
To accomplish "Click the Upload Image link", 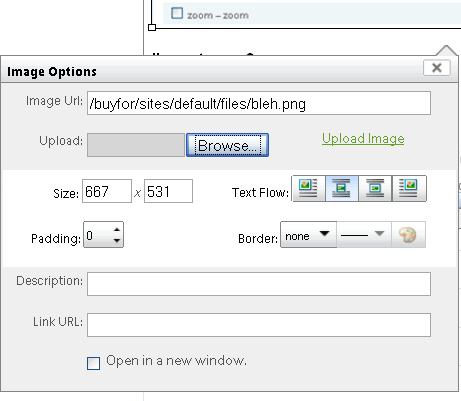I will (363, 139).
